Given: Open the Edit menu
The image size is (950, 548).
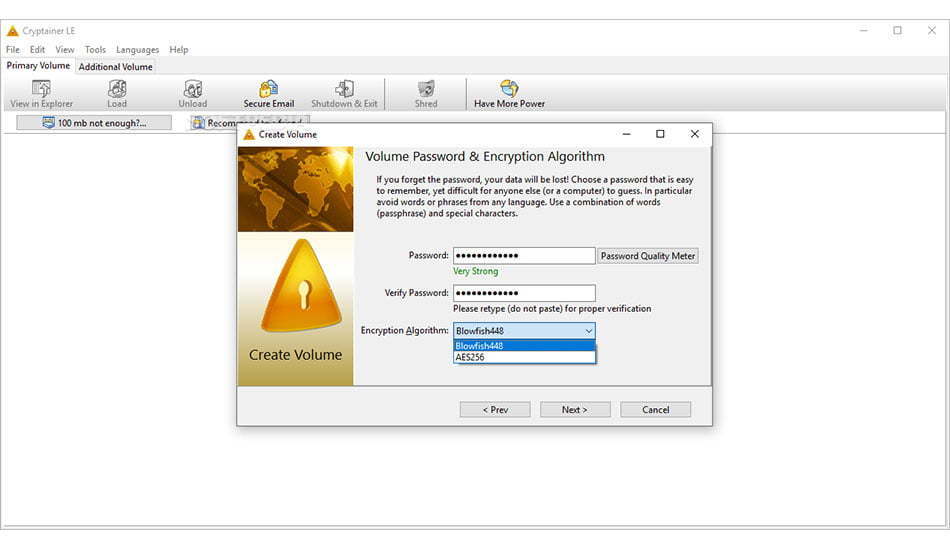Looking at the screenshot, I should click(37, 50).
